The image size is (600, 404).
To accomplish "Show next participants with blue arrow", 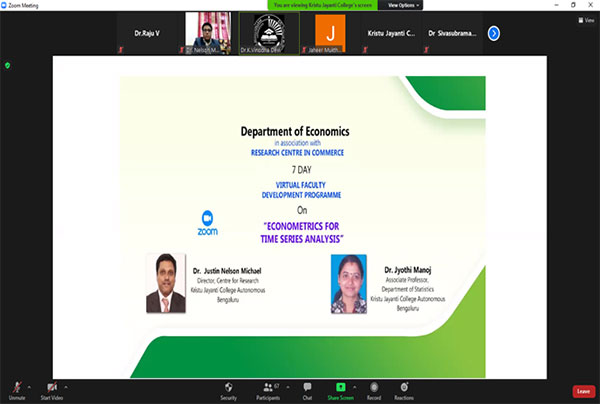I will coord(494,33).
